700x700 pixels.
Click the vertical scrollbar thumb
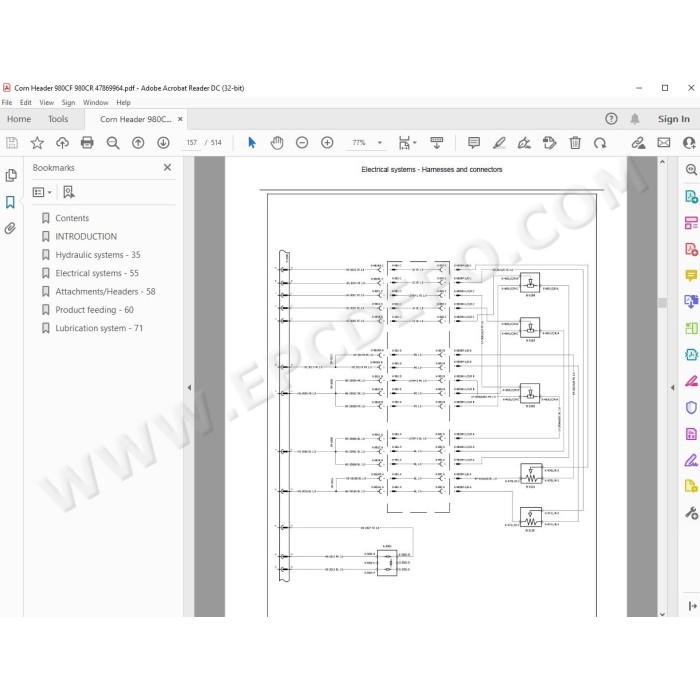coord(662,303)
